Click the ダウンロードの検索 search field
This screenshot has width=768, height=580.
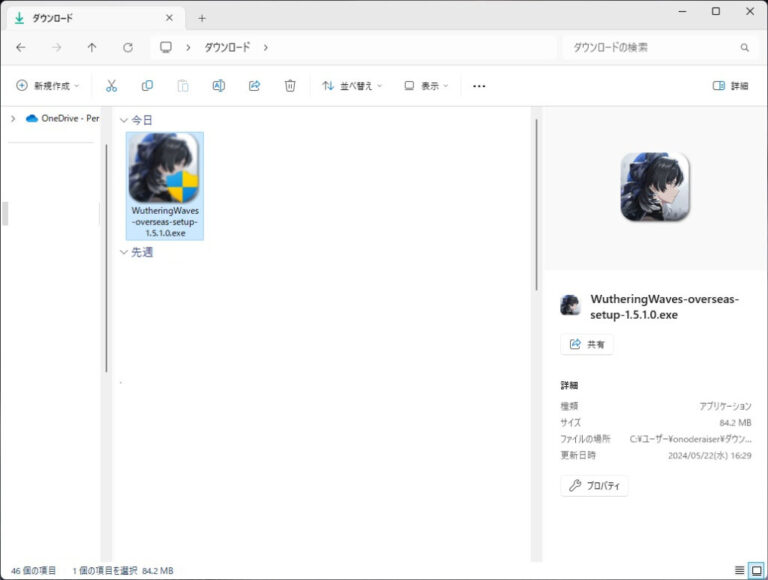coord(659,48)
